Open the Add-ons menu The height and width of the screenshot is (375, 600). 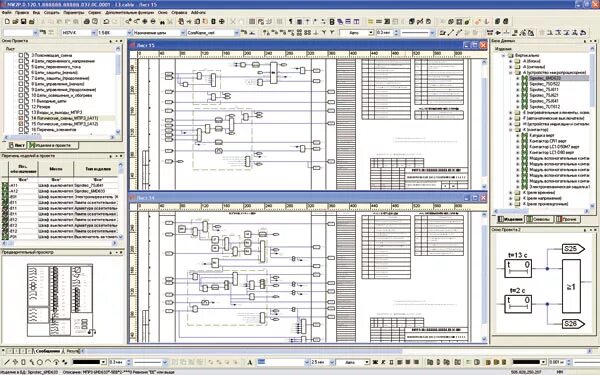coord(198,13)
